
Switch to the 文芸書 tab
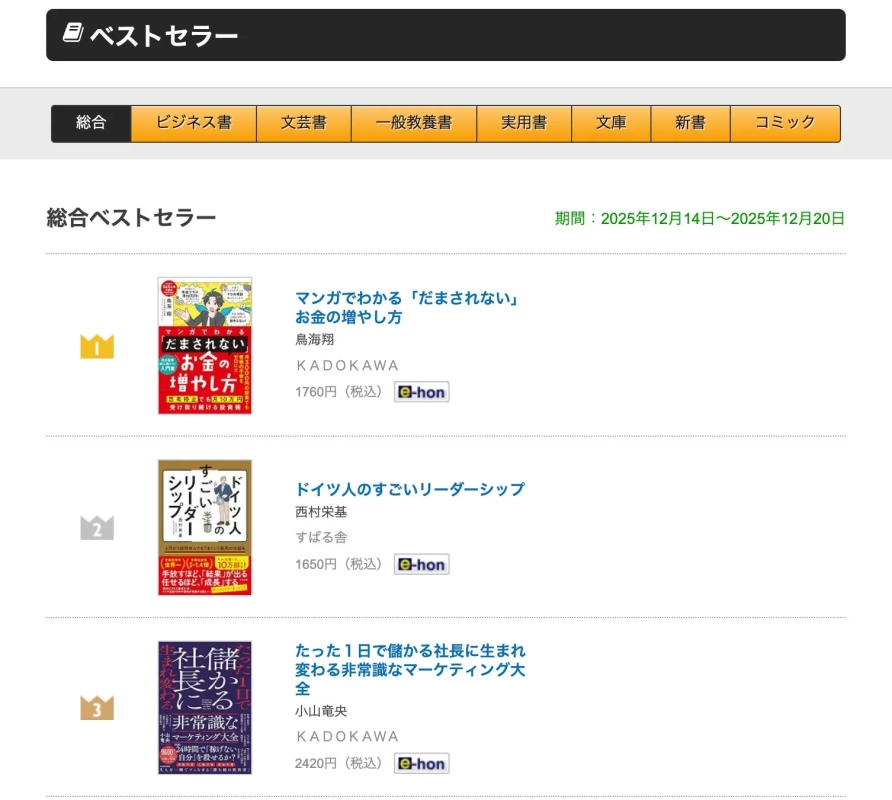304,122
